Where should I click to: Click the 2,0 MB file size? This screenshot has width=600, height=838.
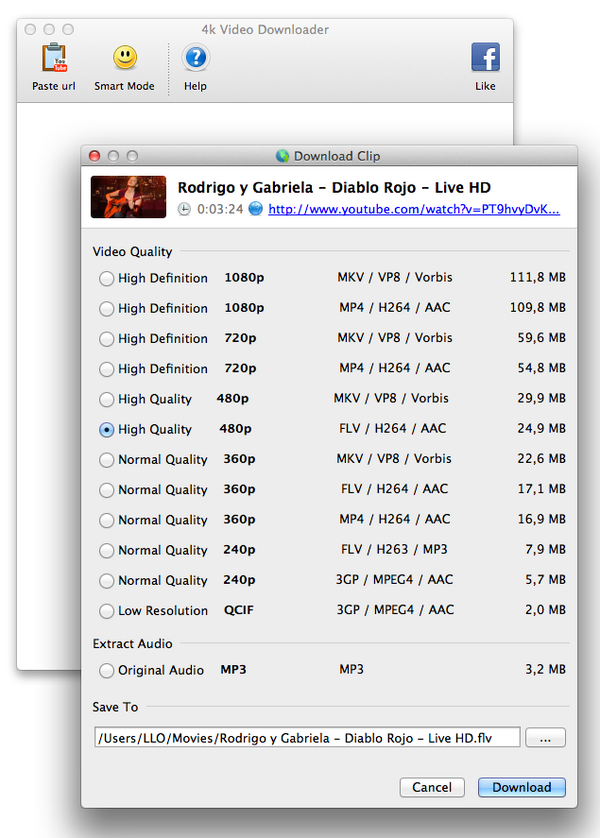pos(545,610)
